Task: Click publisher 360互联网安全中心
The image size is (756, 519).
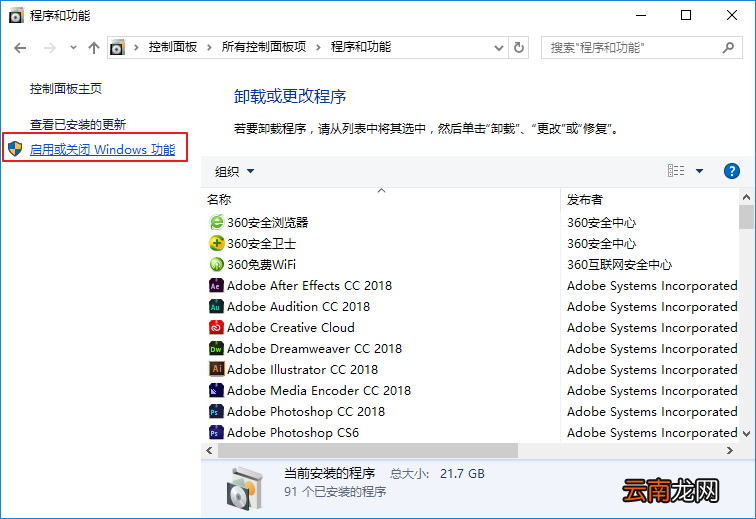Action: coord(619,264)
